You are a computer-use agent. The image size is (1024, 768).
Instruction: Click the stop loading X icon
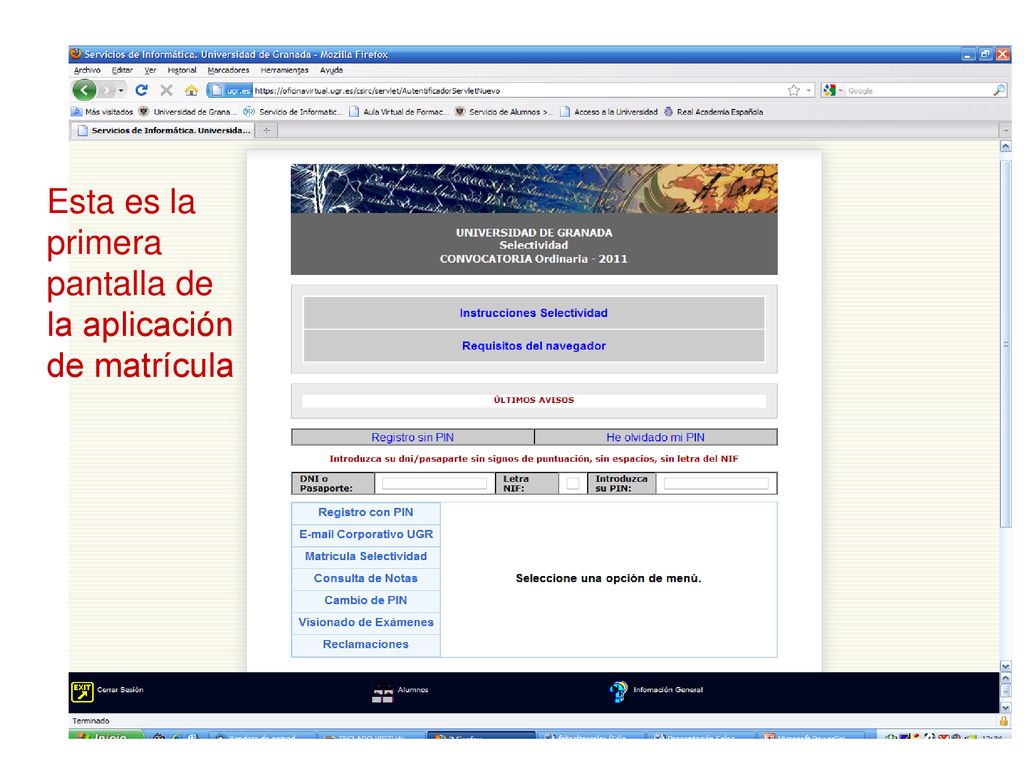coord(167,90)
